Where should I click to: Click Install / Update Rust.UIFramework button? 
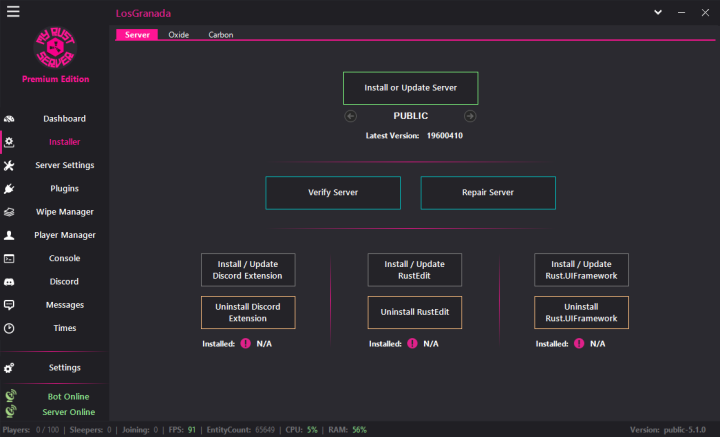pyautogui.click(x=581, y=270)
